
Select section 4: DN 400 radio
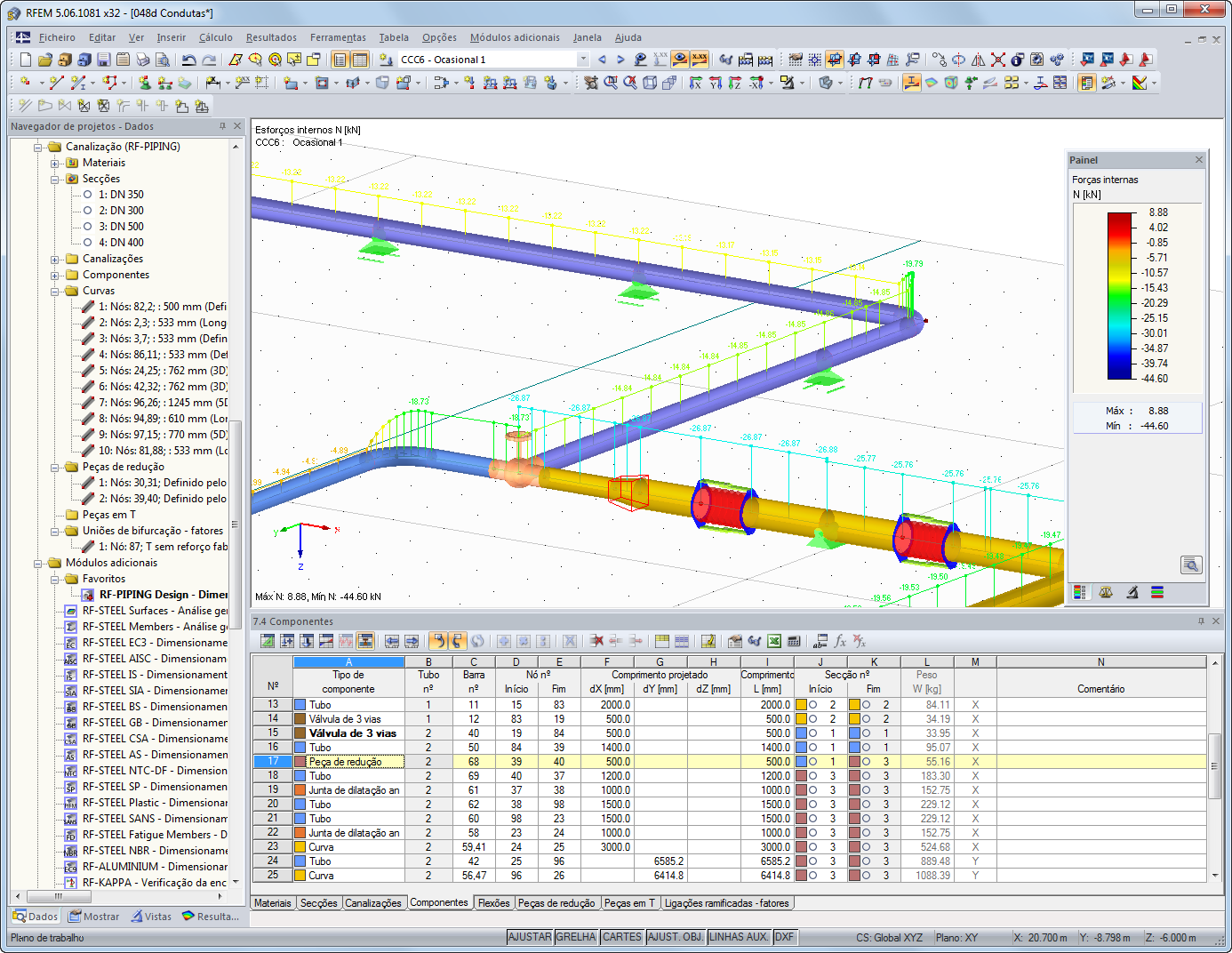pos(88,243)
